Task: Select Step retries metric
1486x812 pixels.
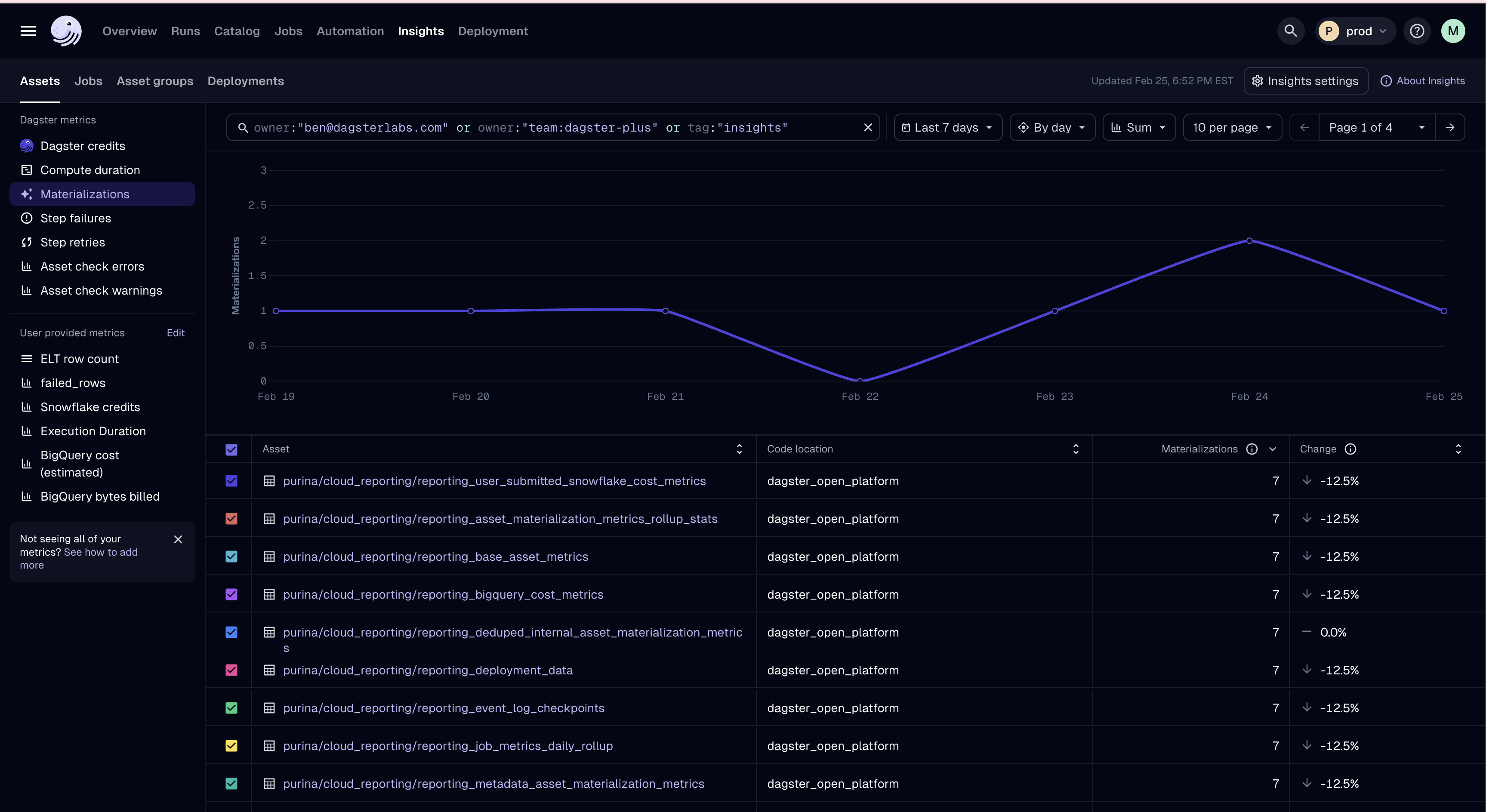Action: 102,242
